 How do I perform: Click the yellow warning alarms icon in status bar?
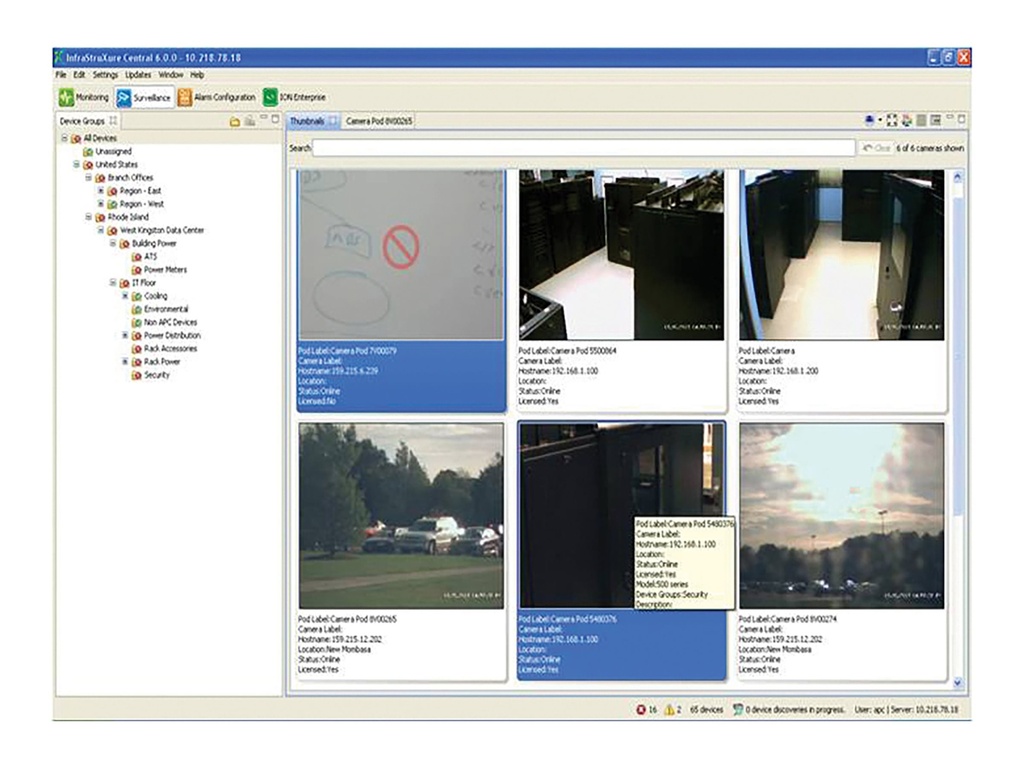pos(670,709)
